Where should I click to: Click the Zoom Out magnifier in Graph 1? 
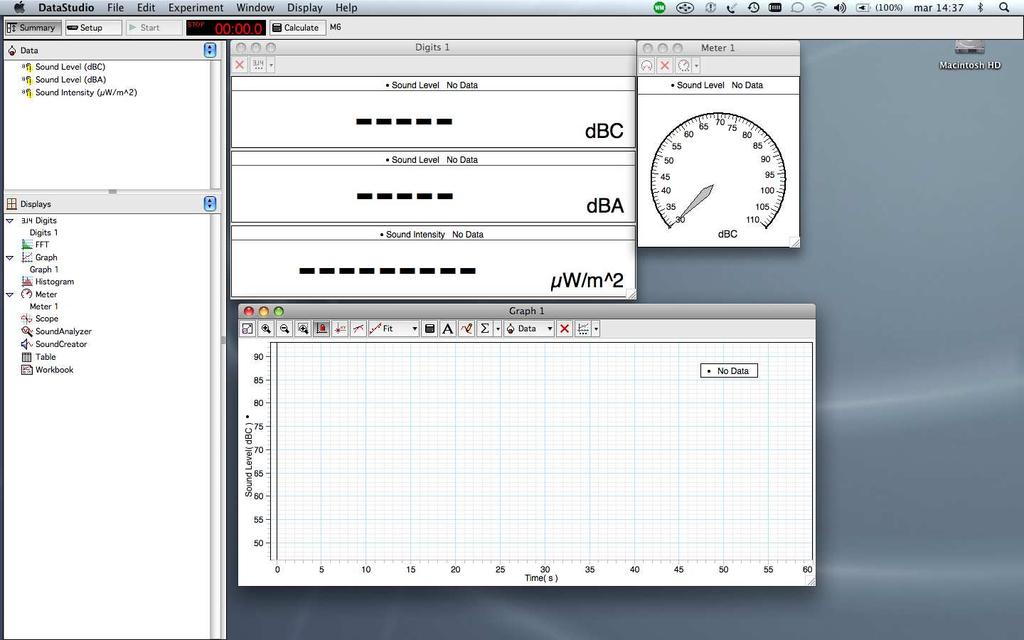pos(284,328)
